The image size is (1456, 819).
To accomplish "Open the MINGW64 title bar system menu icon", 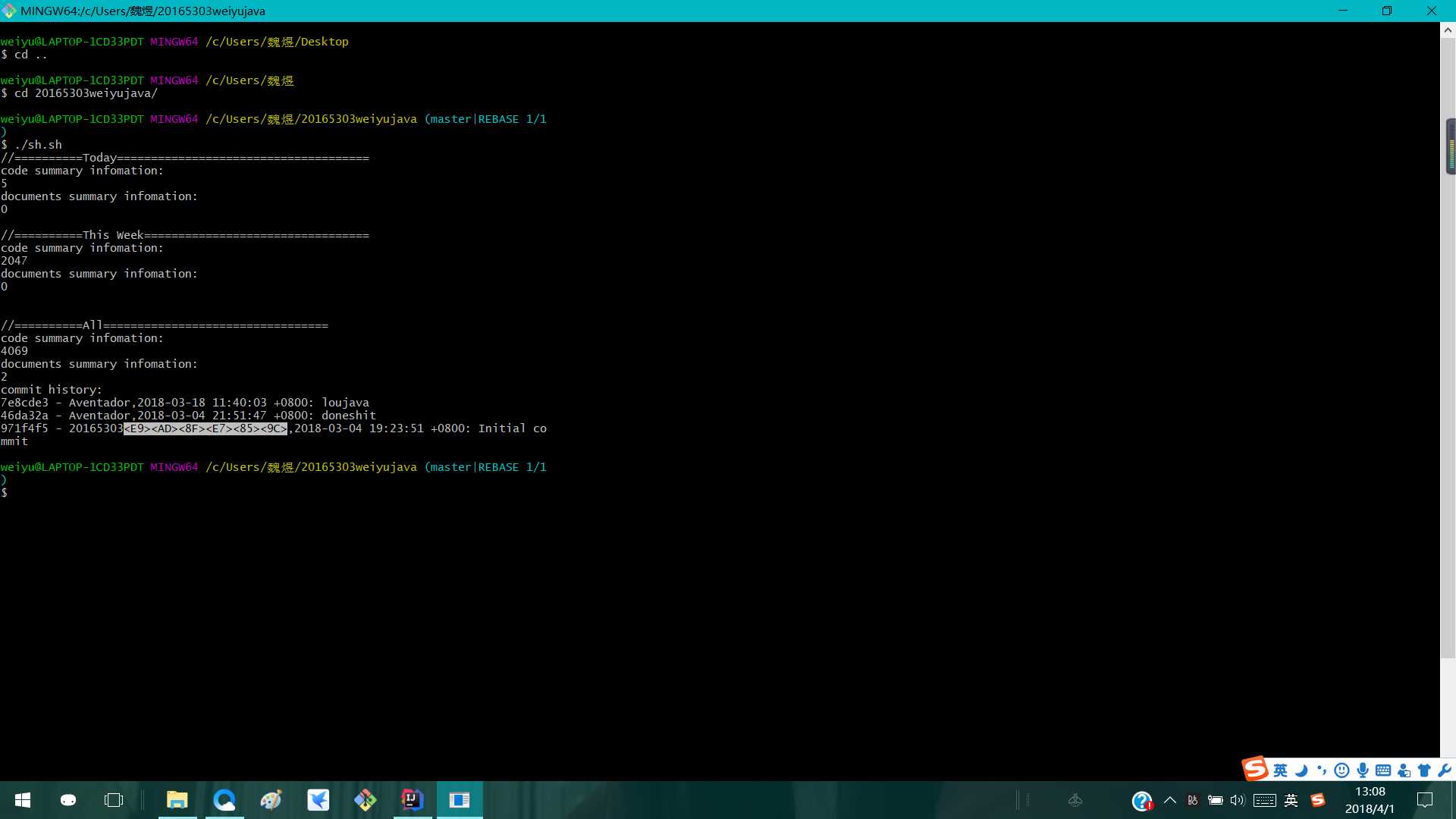I will click(9, 11).
